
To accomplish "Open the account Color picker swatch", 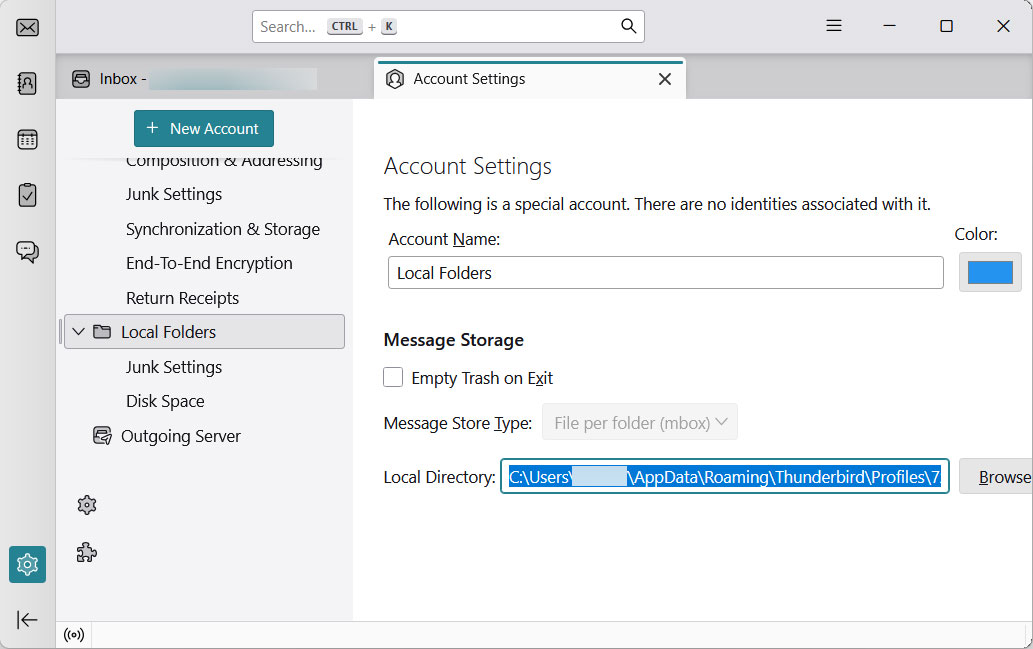I will point(990,272).
